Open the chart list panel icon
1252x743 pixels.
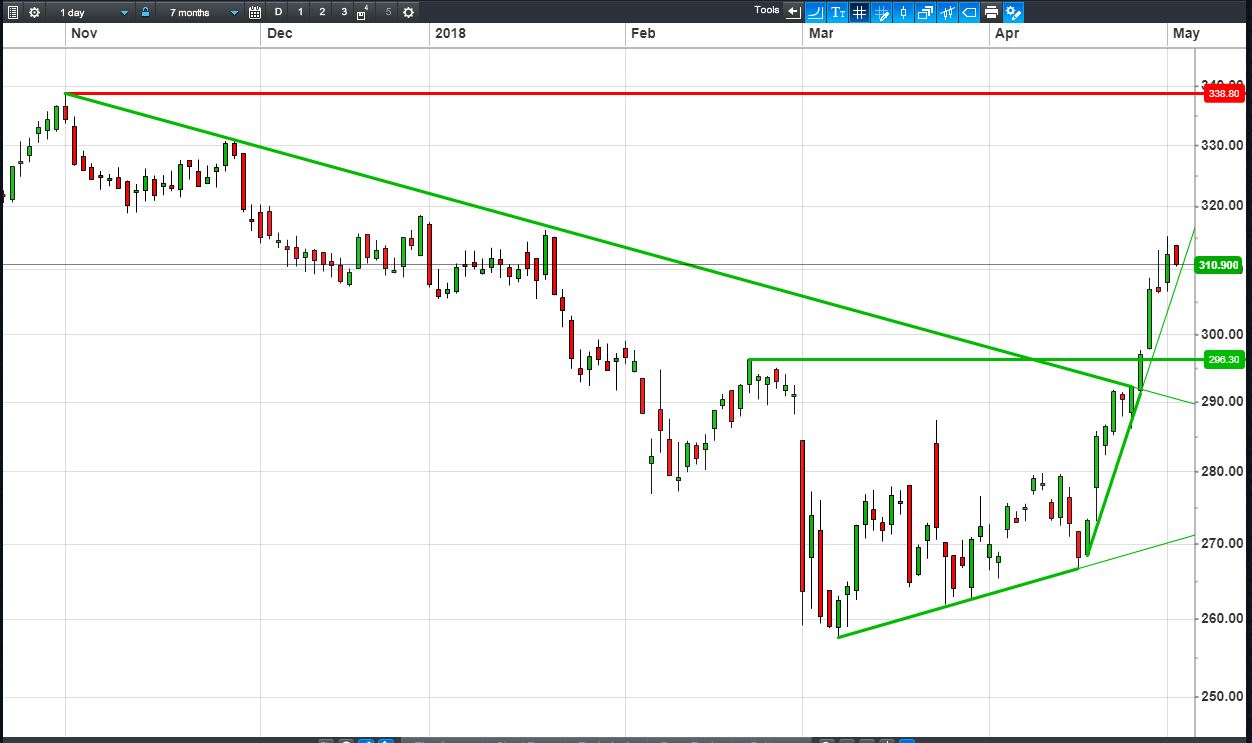[13, 12]
